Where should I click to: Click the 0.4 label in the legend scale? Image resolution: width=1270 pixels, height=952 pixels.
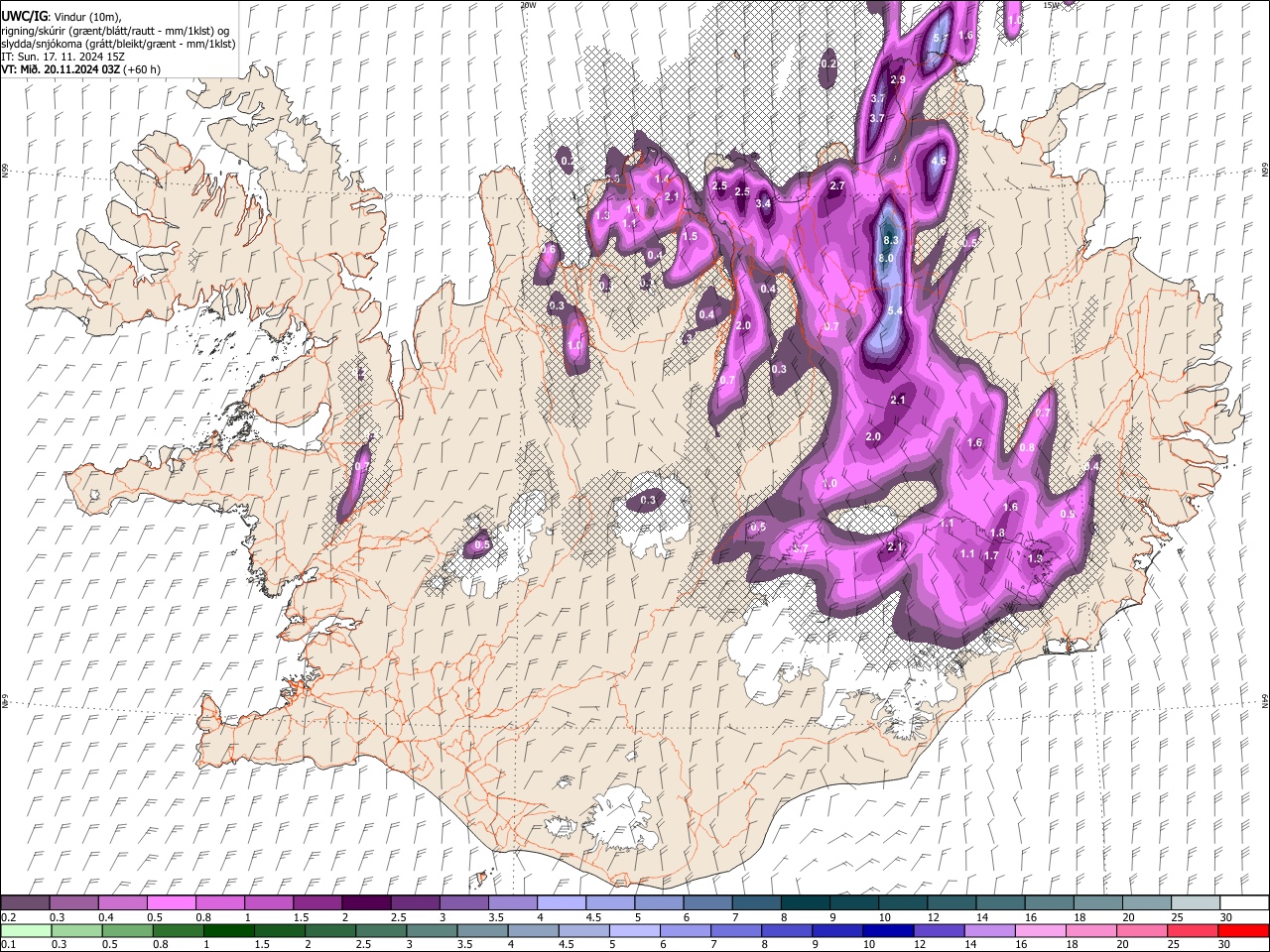click(105, 917)
